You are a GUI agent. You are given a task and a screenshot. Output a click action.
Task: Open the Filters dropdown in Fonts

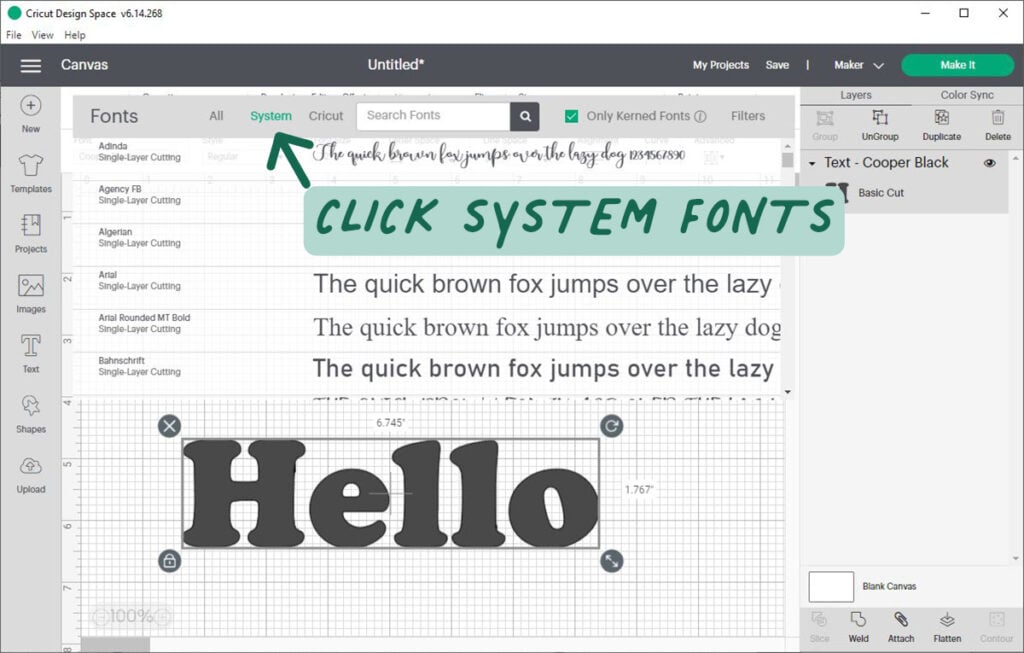click(748, 116)
